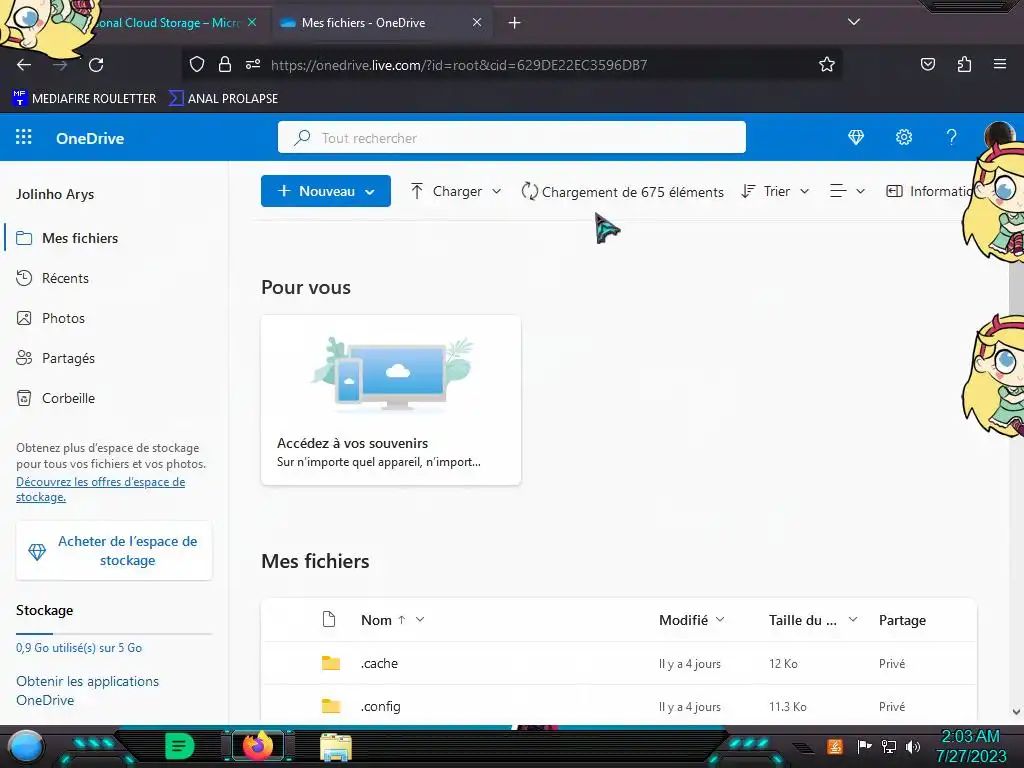Expand the Nouveau button dropdown
Image resolution: width=1024 pixels, height=768 pixels.
click(x=370, y=191)
